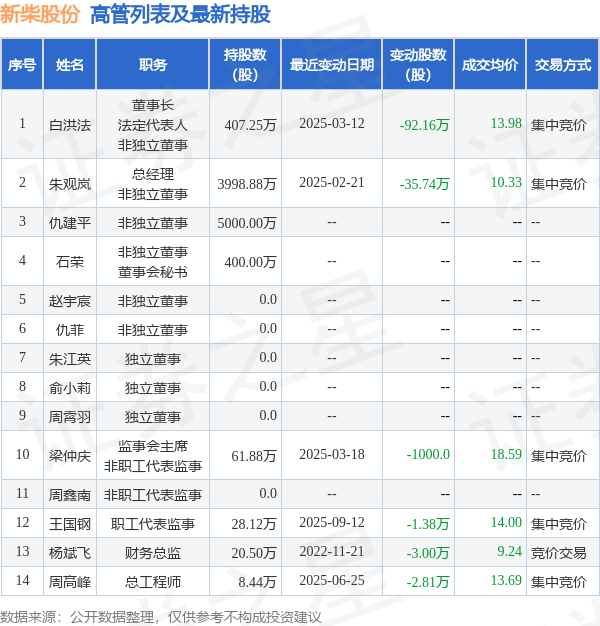
Task: Click the 数据来源 footer note
Action: click(160, 617)
